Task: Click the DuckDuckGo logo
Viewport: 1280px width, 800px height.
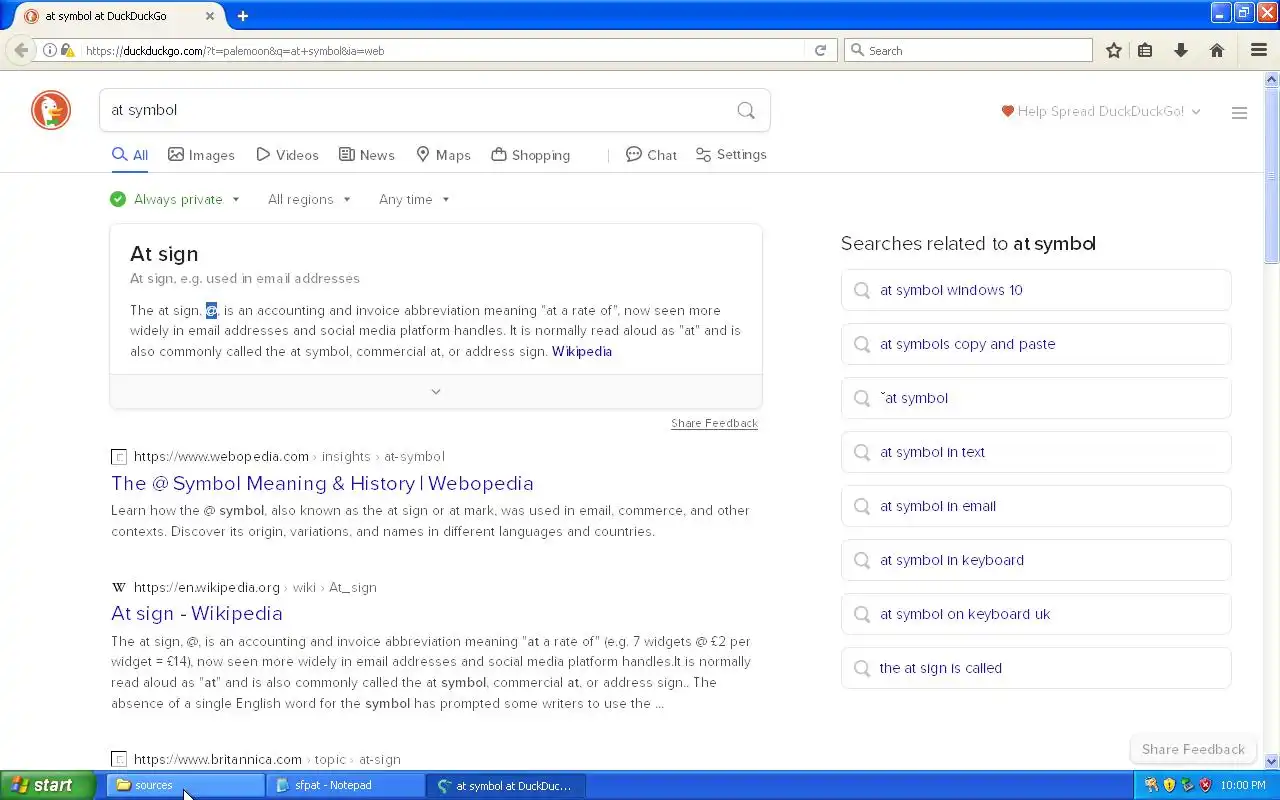Action: [x=51, y=110]
